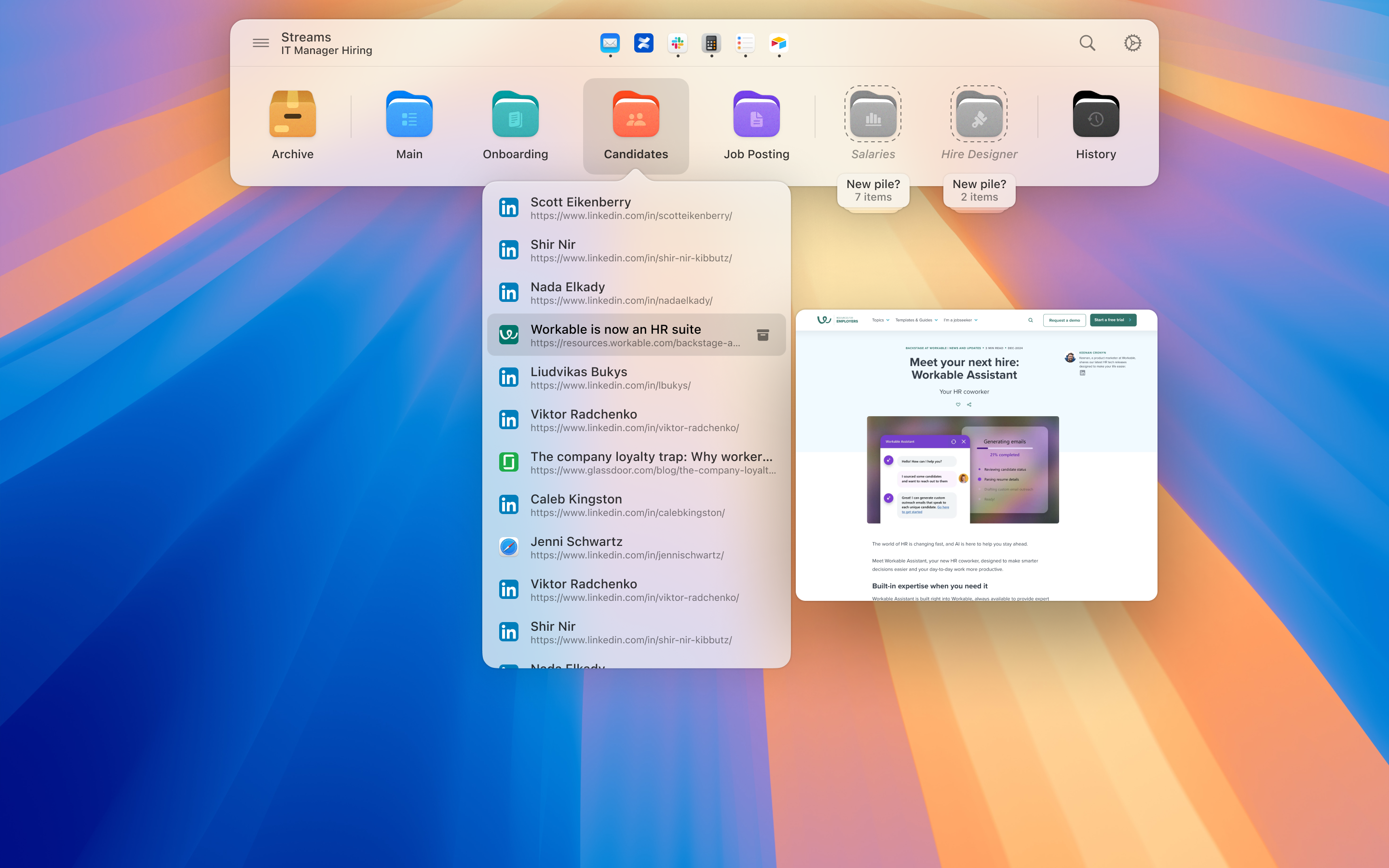Open the settings gear icon
The width and height of the screenshot is (1389, 868).
pyautogui.click(x=1132, y=43)
